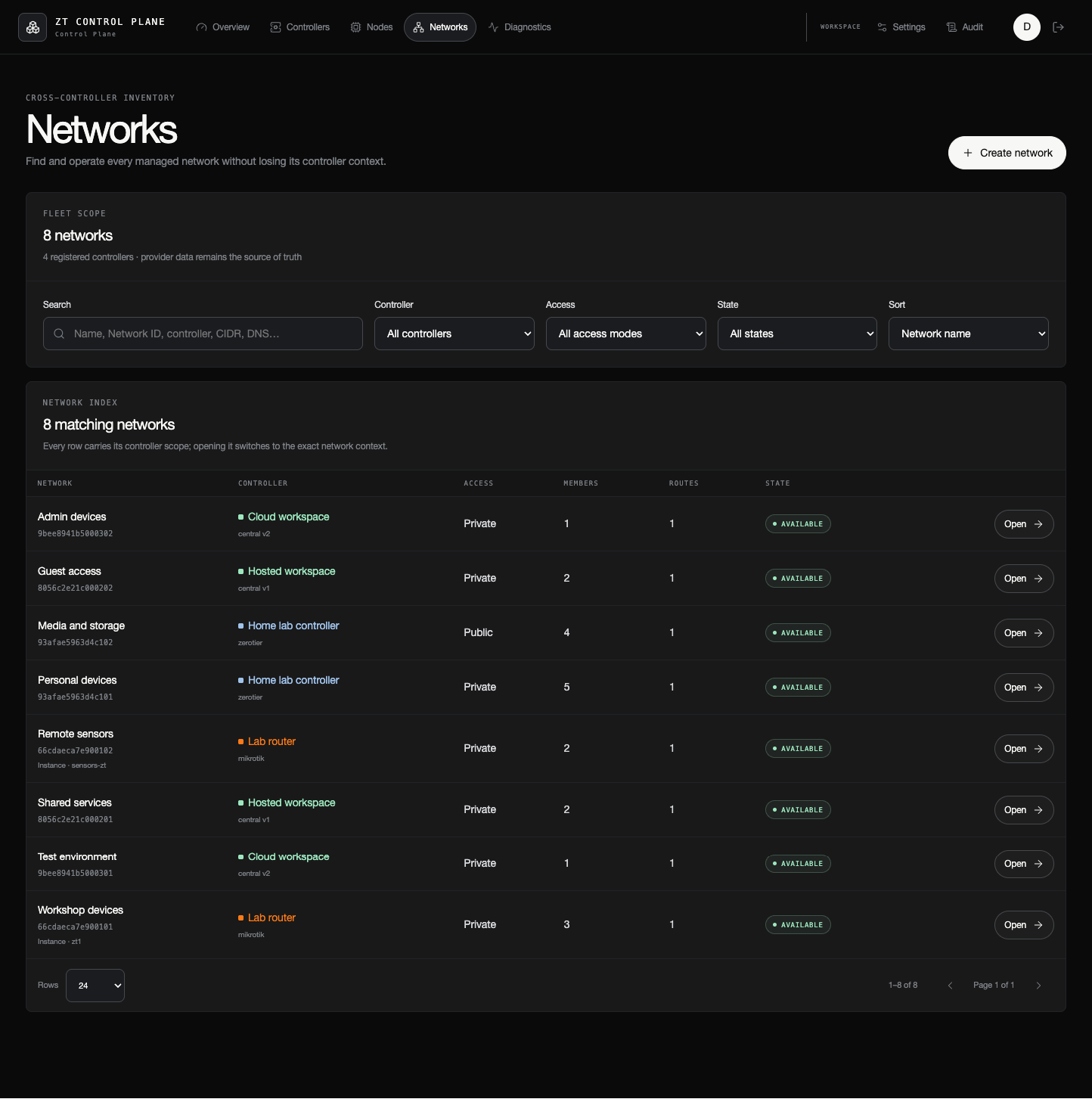Click network ID 93afae5963d4c102

tap(76, 643)
